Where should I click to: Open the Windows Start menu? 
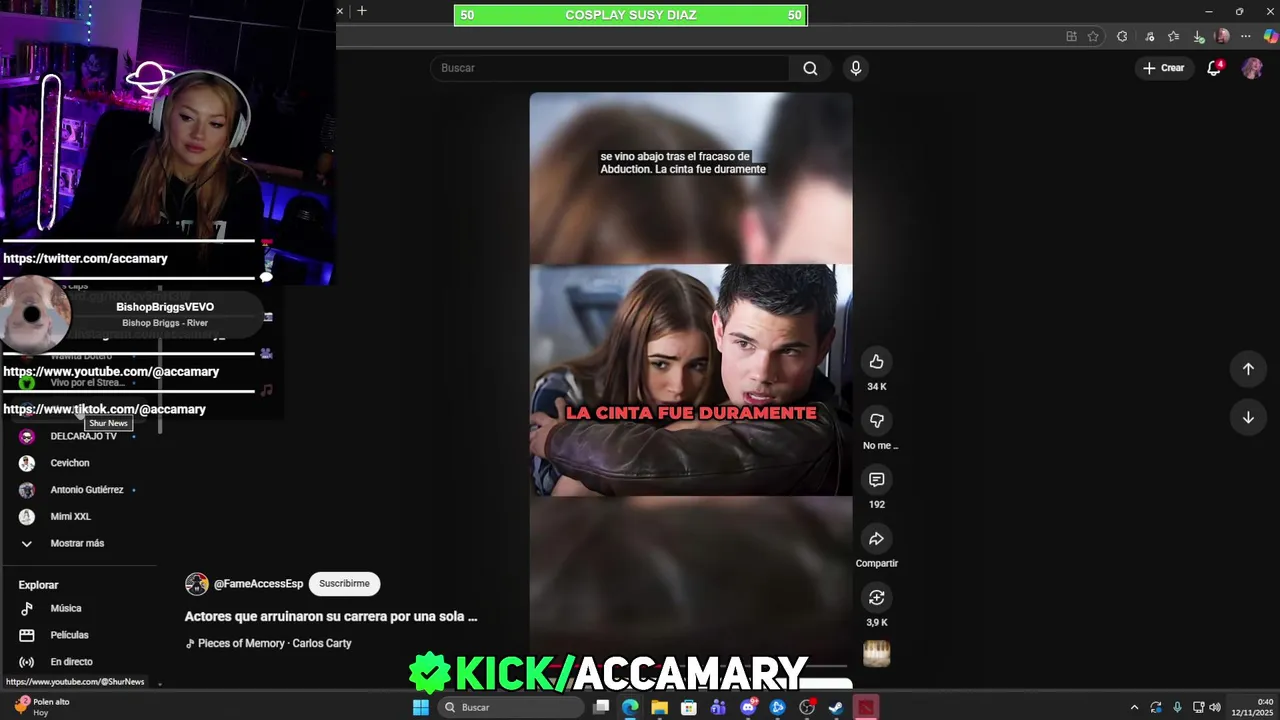421,707
